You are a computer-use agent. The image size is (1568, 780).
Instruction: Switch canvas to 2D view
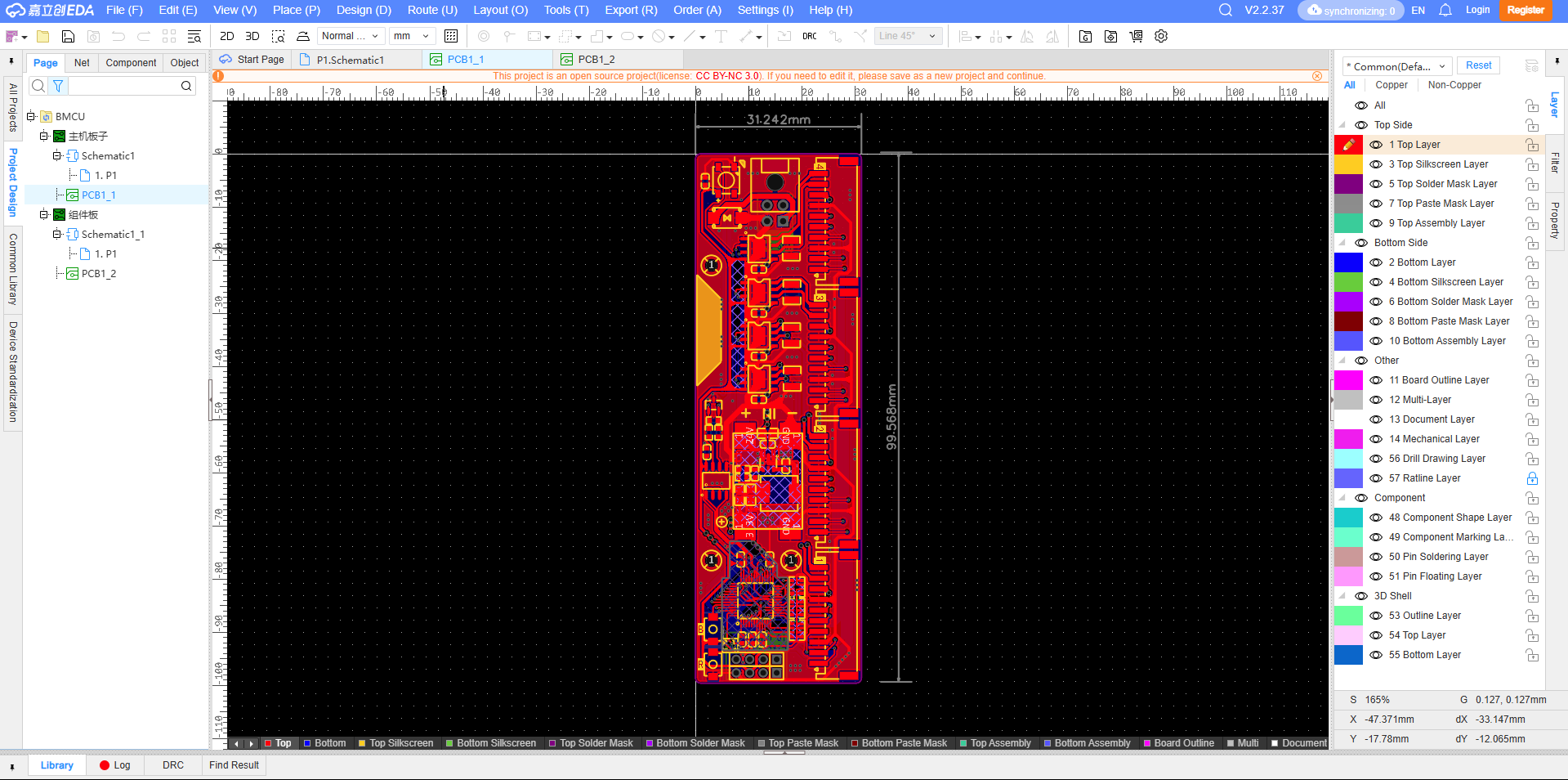pos(227,36)
